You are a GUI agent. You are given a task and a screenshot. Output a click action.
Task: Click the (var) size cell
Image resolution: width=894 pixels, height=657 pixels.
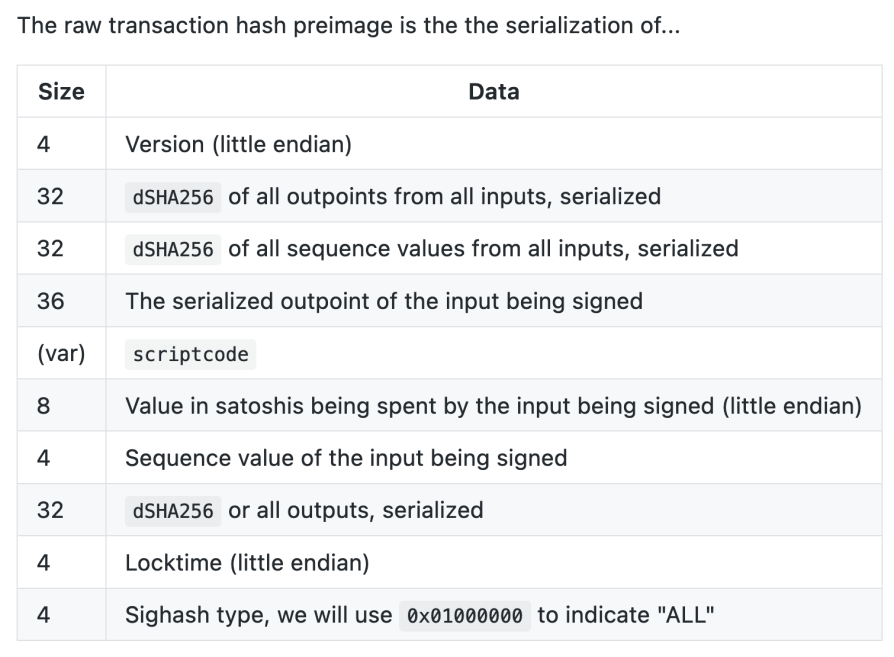[61, 354]
